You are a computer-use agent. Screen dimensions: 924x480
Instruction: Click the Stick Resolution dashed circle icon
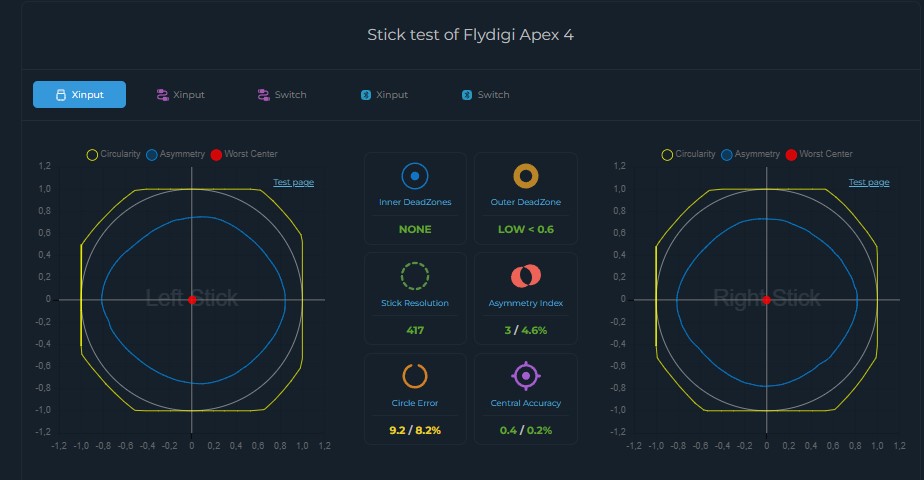click(415, 276)
